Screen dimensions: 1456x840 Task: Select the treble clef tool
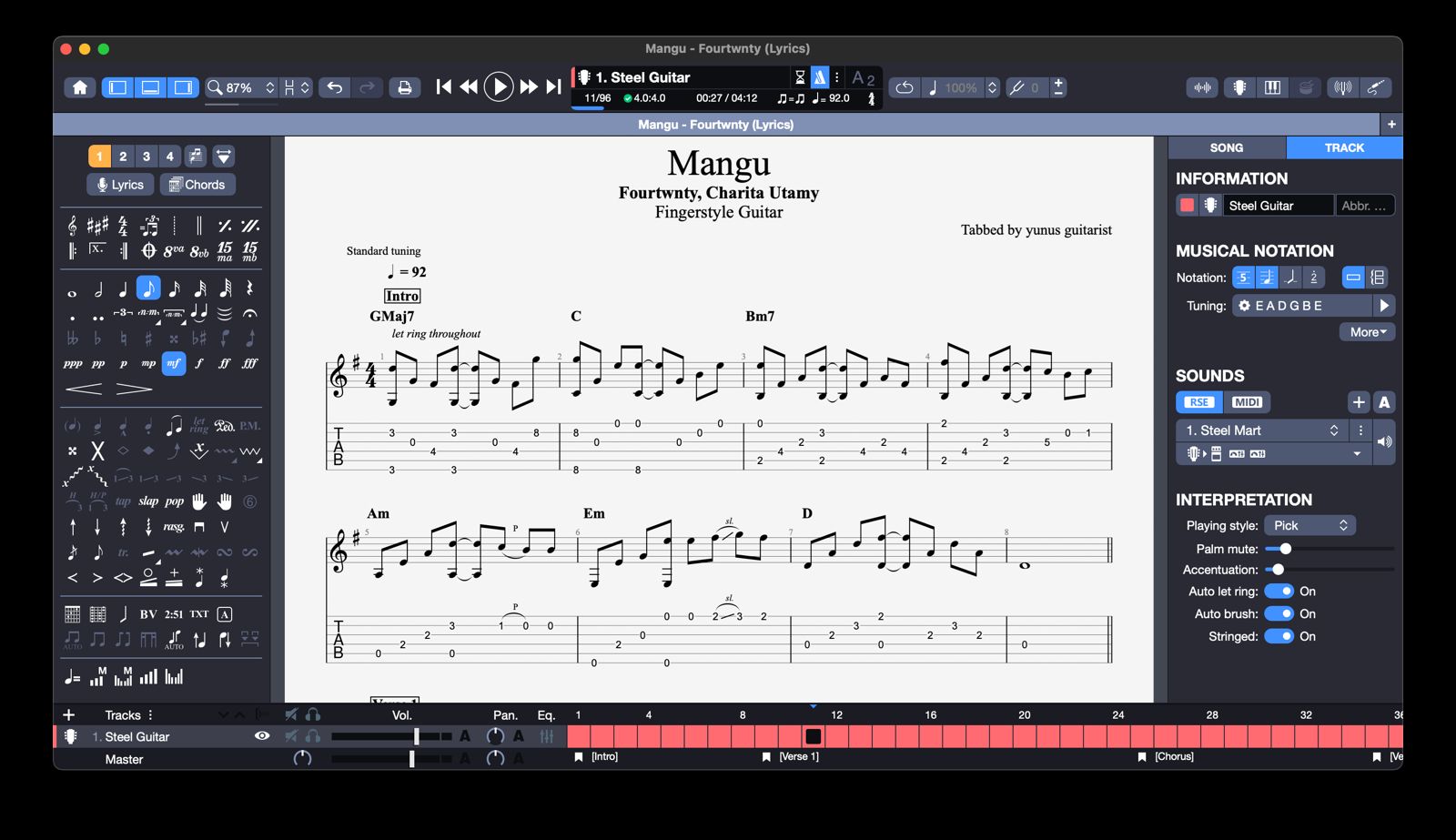[x=72, y=225]
